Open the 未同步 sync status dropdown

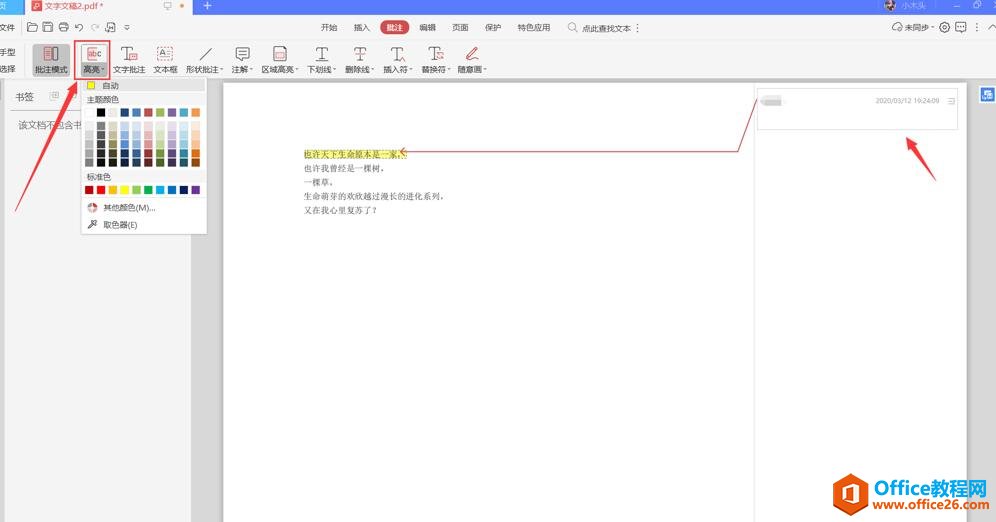point(912,28)
